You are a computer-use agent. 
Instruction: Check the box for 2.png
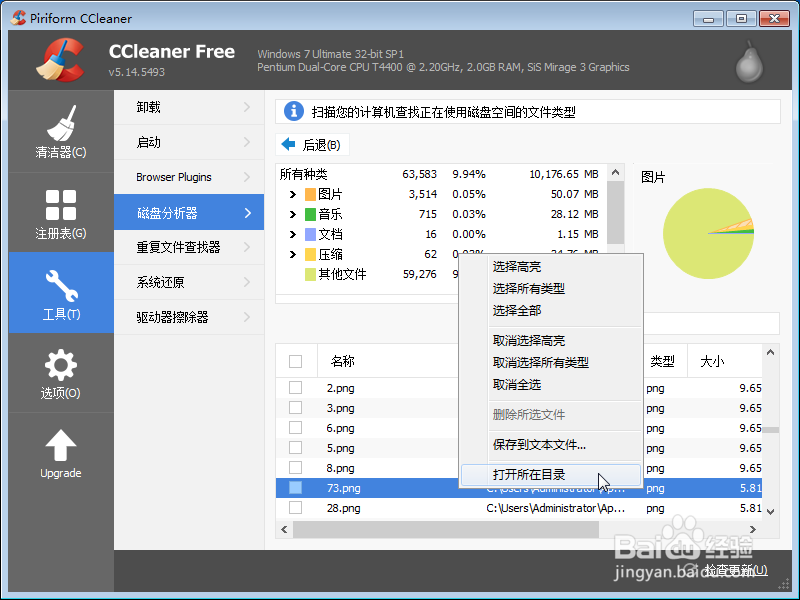coord(295,388)
